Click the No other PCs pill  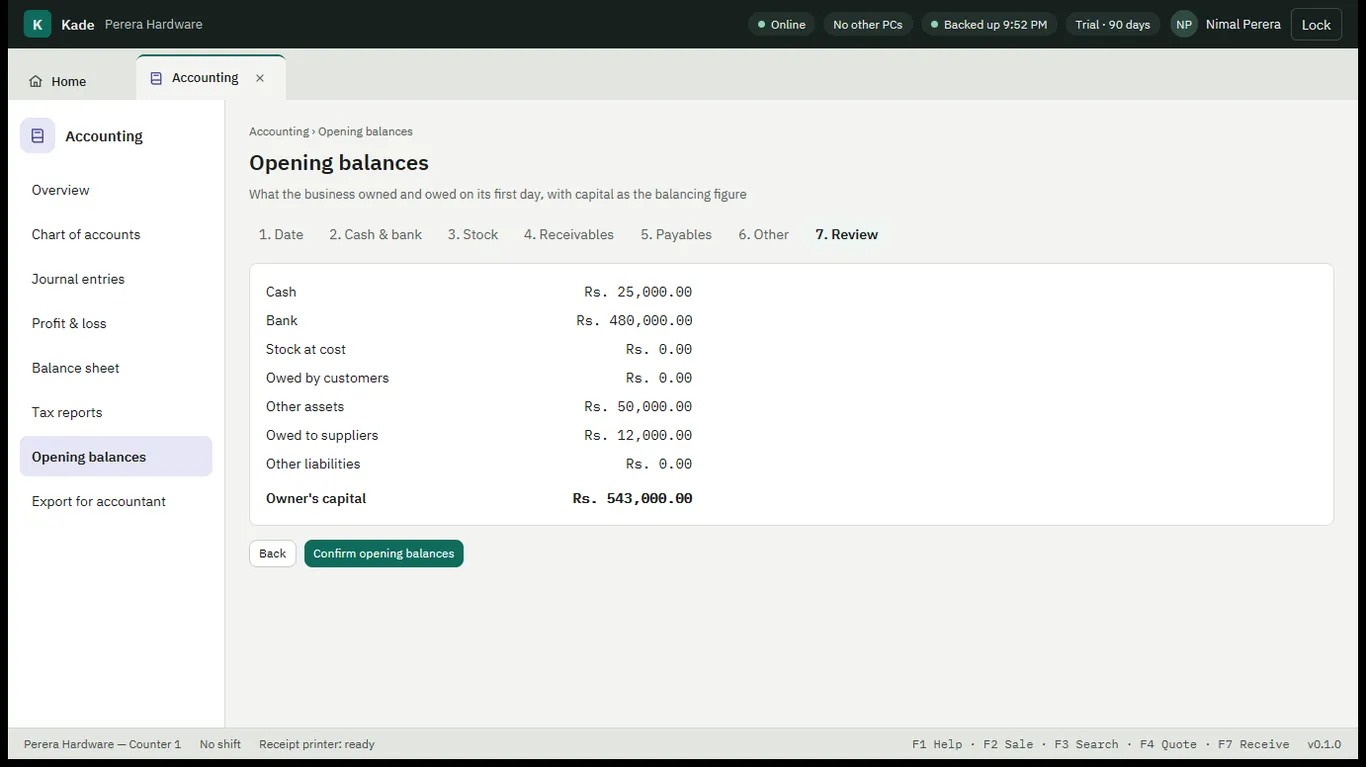[x=868, y=24]
